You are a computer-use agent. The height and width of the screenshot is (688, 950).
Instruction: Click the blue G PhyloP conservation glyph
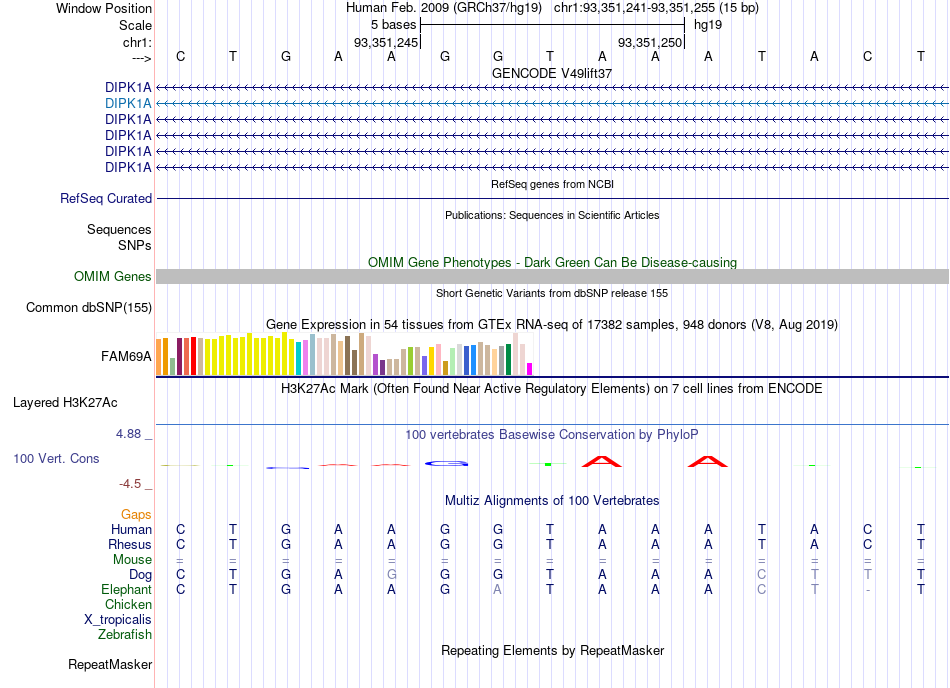pos(447,464)
